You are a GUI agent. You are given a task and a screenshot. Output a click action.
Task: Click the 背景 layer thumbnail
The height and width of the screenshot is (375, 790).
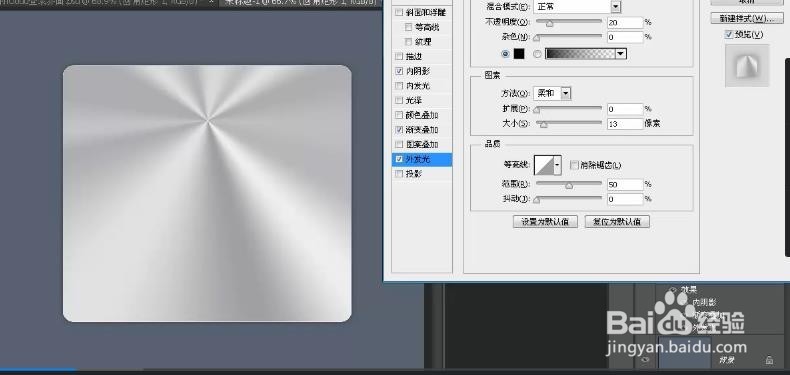pos(685,352)
